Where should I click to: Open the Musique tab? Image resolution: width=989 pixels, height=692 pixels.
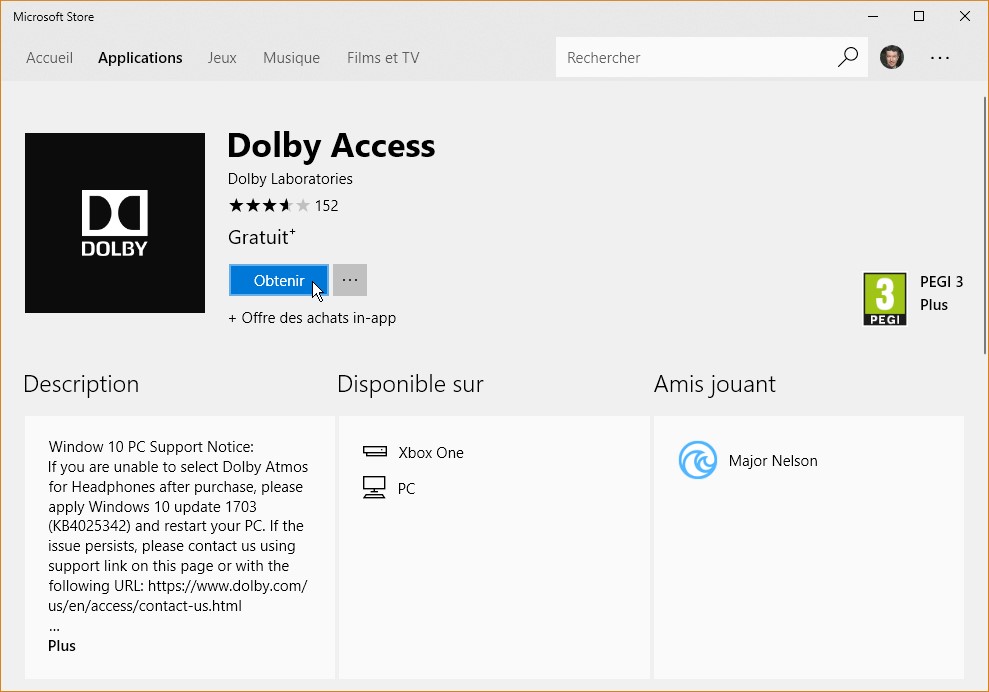291,58
